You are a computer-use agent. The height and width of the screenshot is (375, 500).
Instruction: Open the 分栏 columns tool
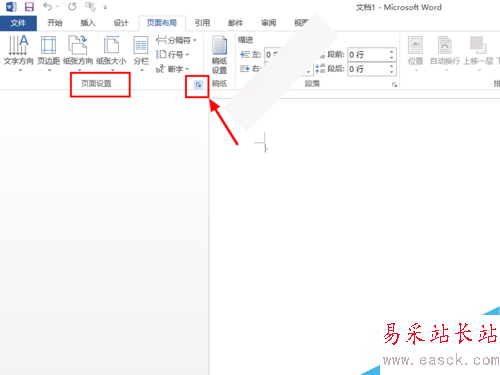point(141,53)
